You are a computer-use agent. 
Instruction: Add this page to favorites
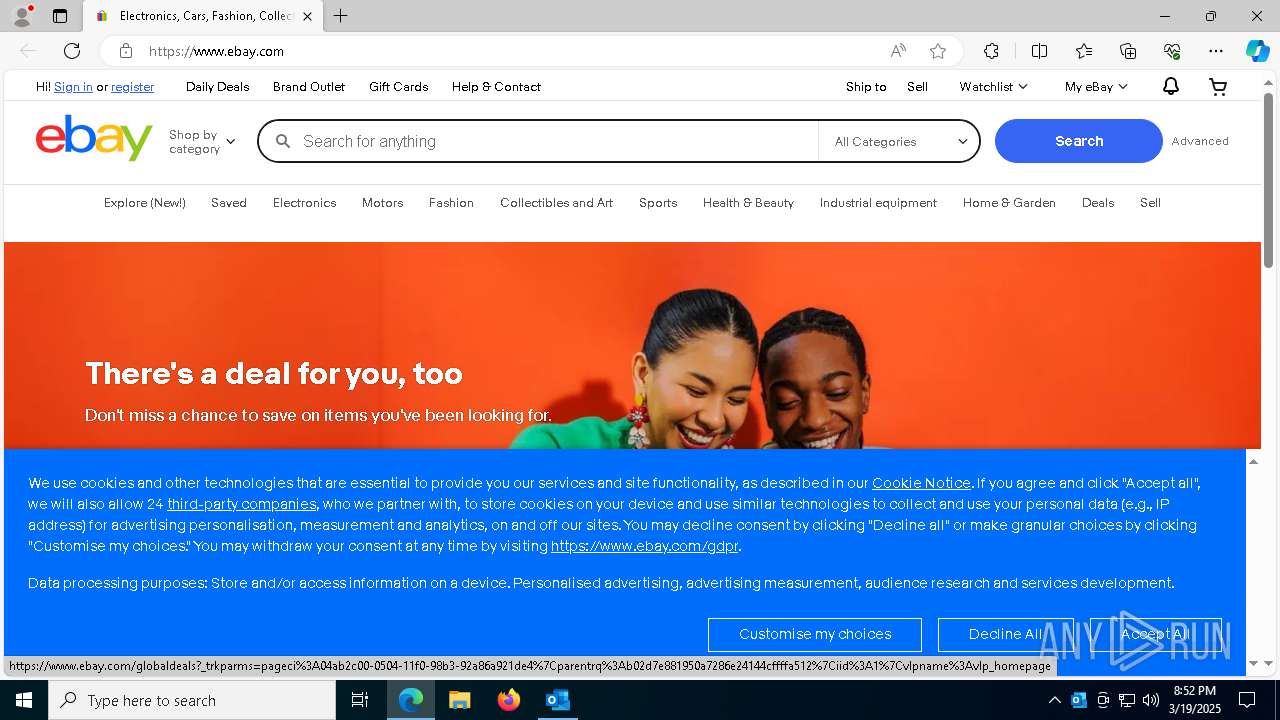point(938,51)
